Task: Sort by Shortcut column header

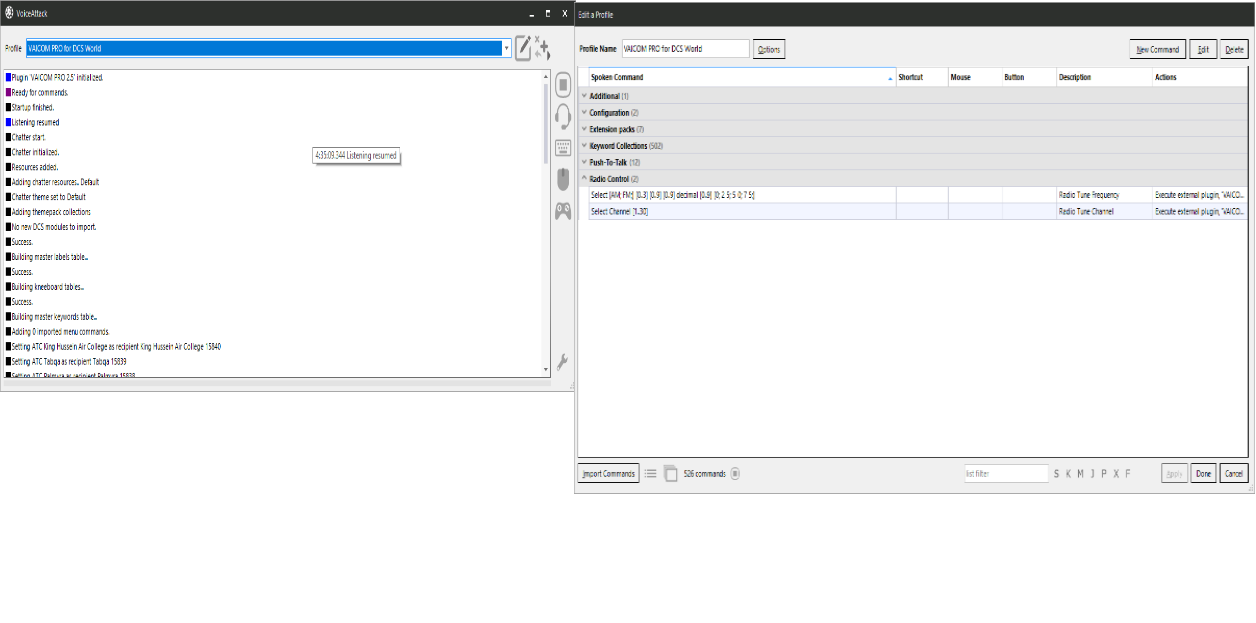Action: click(x=922, y=77)
